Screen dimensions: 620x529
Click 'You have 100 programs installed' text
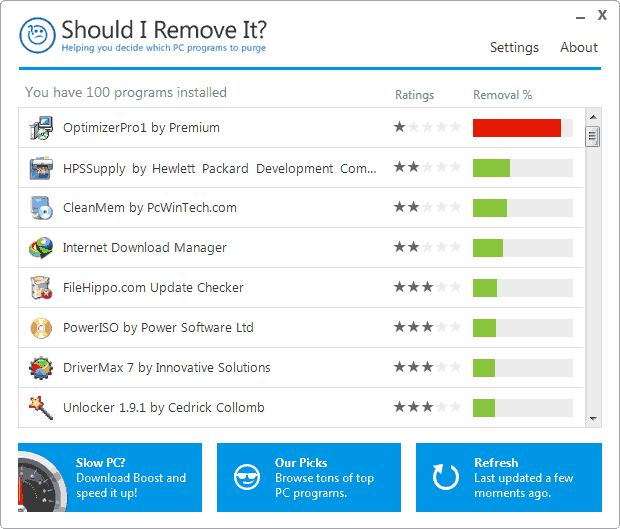pos(126,93)
